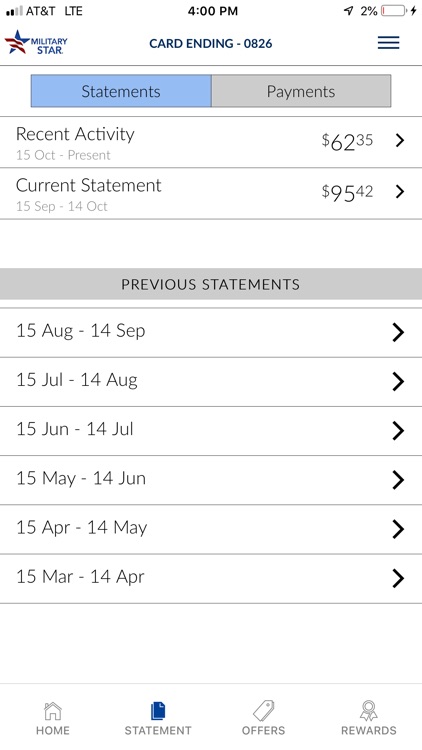Open the hamburger menu icon
Image resolution: width=422 pixels, height=750 pixels.
388,43
